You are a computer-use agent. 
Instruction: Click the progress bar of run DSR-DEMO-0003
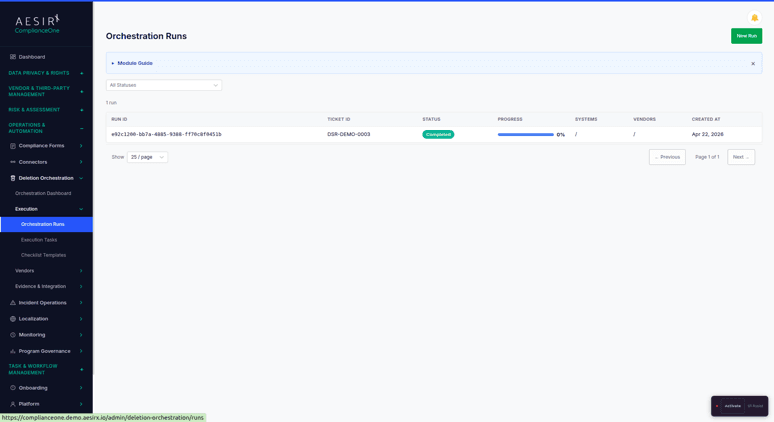(525, 134)
